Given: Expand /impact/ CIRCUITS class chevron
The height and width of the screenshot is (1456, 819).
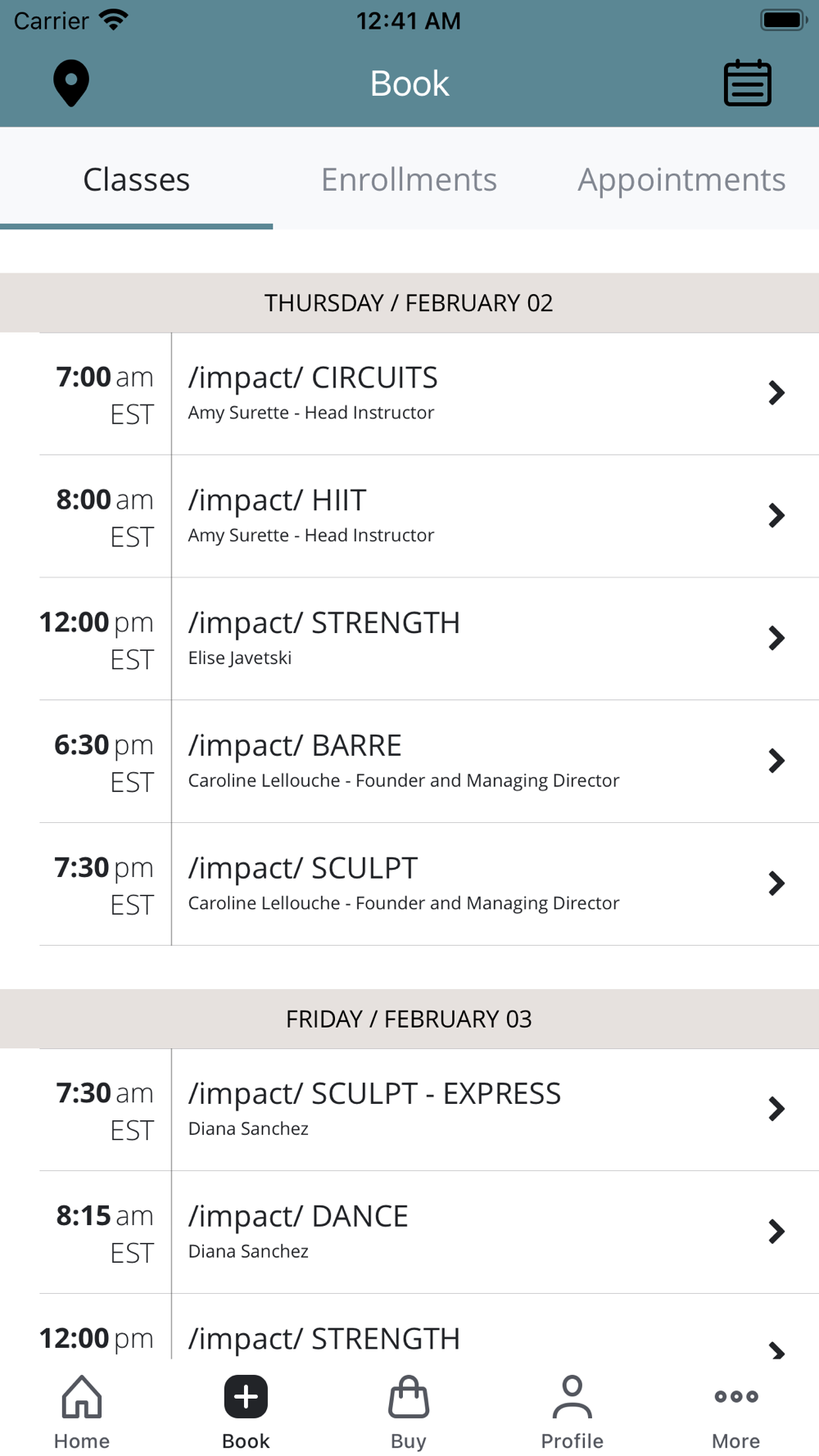Looking at the screenshot, I should [776, 393].
